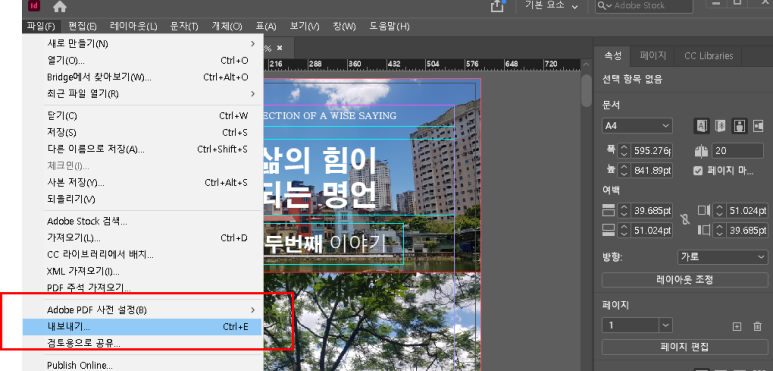This screenshot has width=773, height=371.
Task: Open the 보기(V) menu
Action: [x=304, y=26]
